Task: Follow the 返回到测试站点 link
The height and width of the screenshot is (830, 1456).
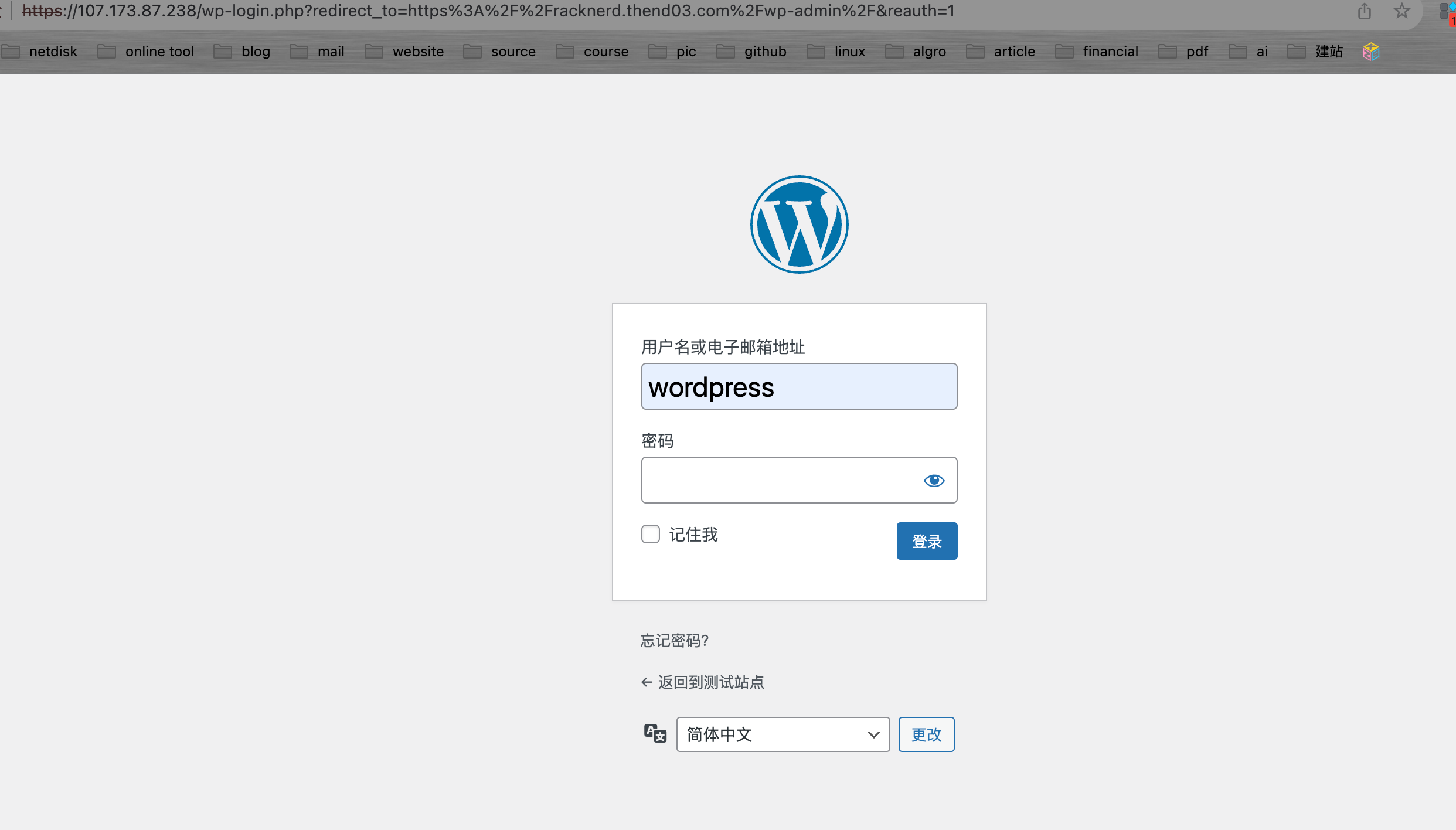Action: (702, 682)
